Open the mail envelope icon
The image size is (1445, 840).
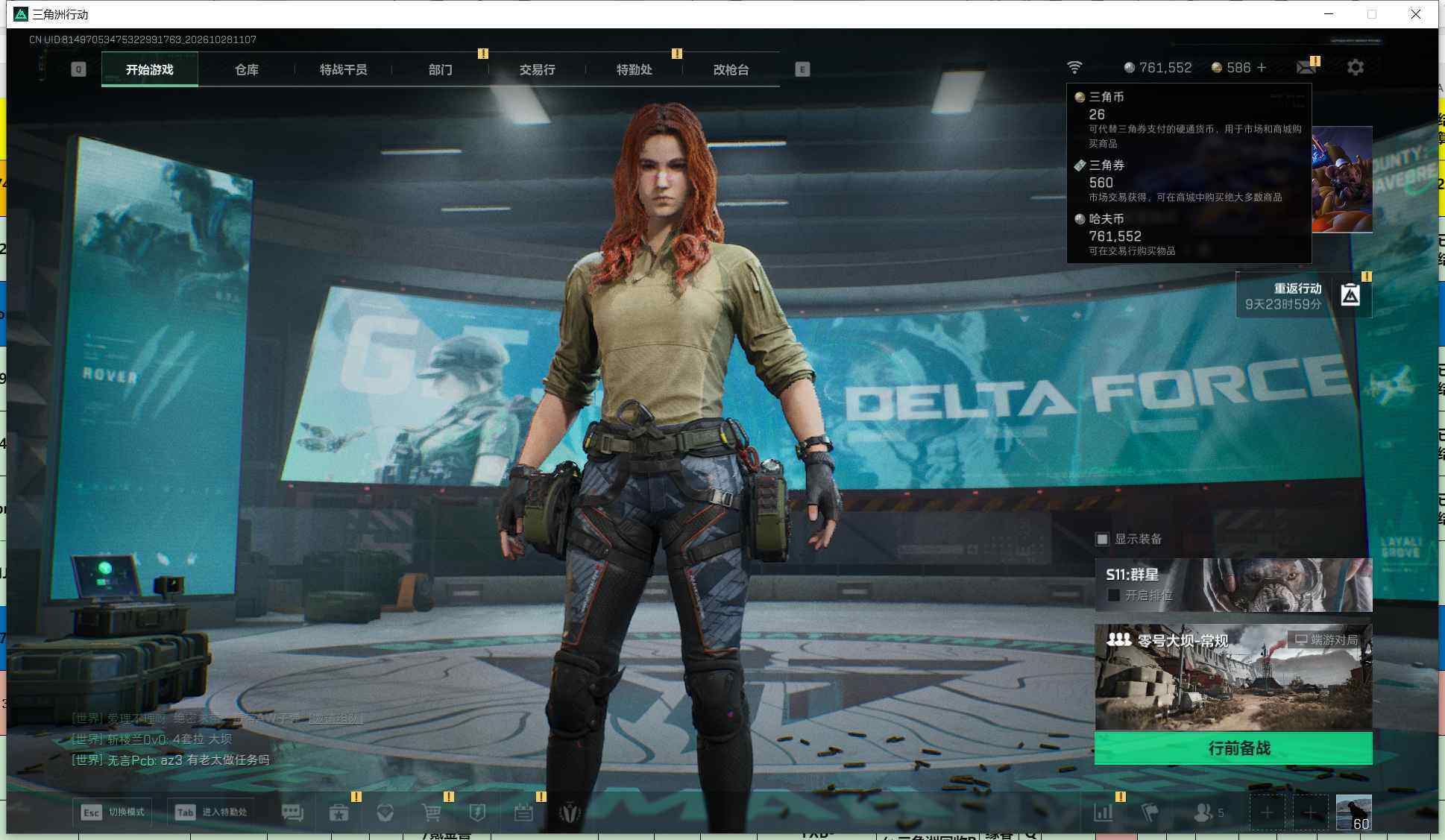coord(1306,68)
